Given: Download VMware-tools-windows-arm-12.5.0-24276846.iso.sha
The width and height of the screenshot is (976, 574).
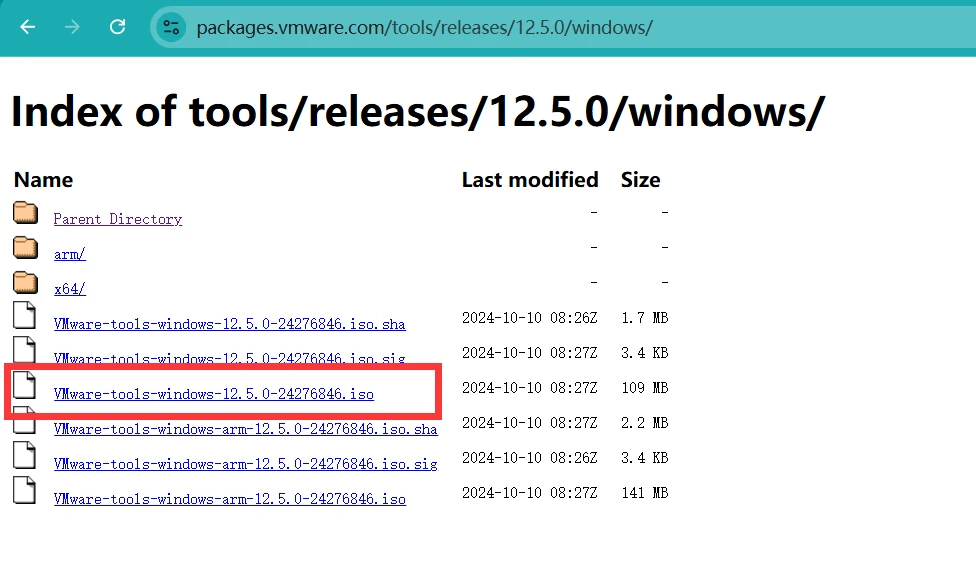Looking at the screenshot, I should pyautogui.click(x=246, y=429).
